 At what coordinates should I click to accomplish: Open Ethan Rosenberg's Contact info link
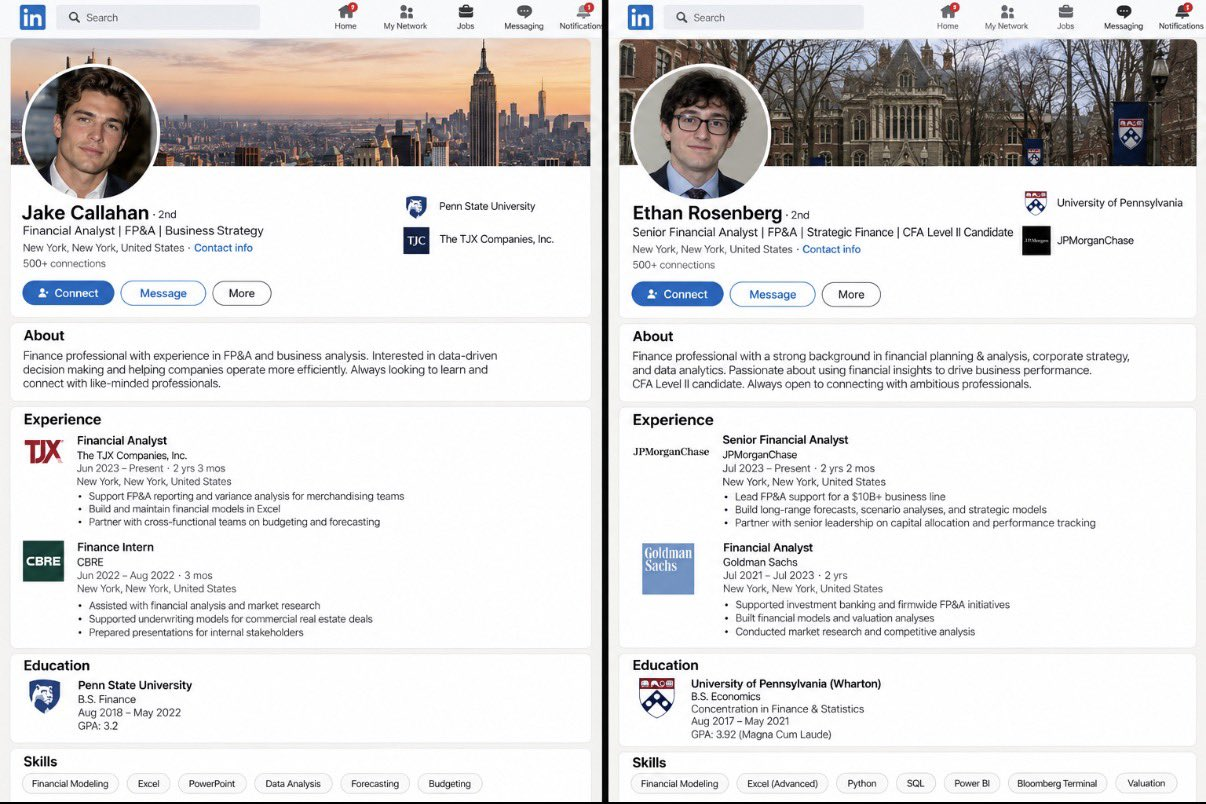[831, 249]
